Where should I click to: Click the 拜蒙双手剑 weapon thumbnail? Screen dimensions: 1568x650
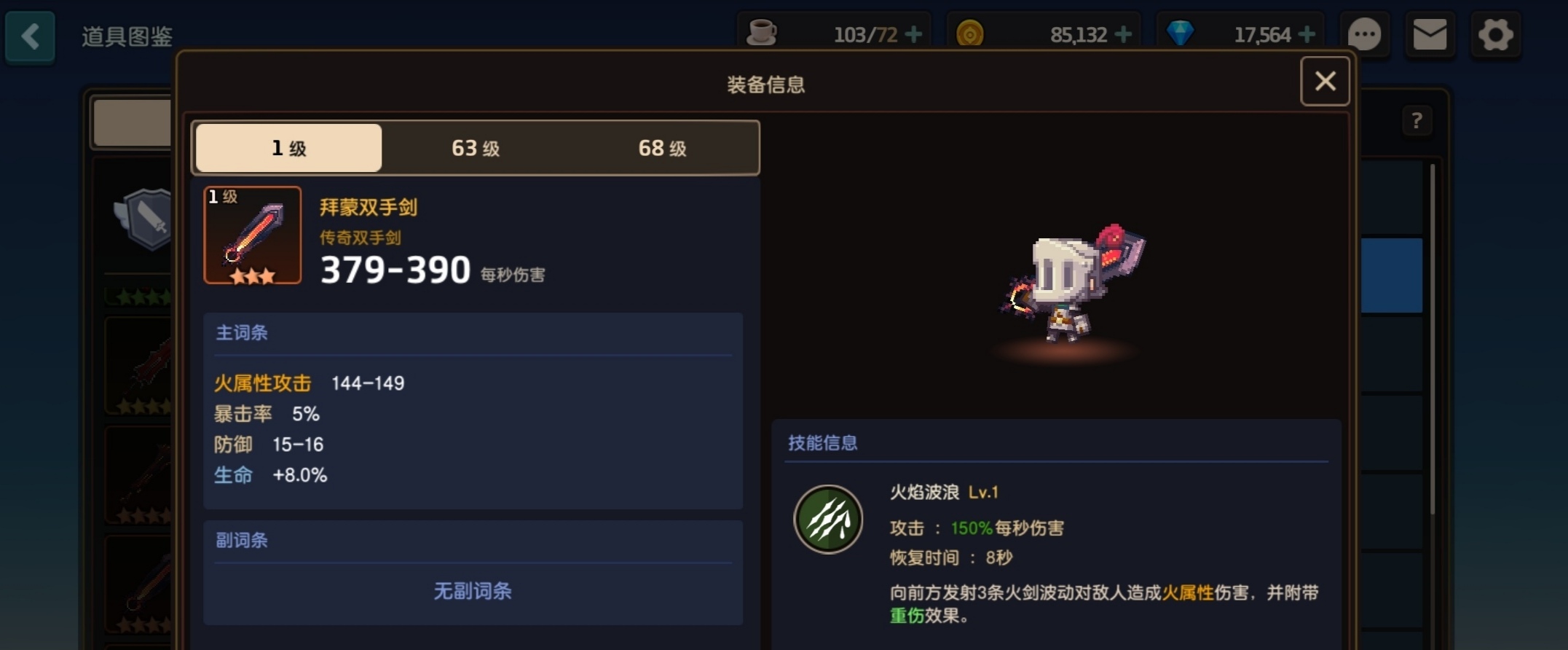[252, 235]
